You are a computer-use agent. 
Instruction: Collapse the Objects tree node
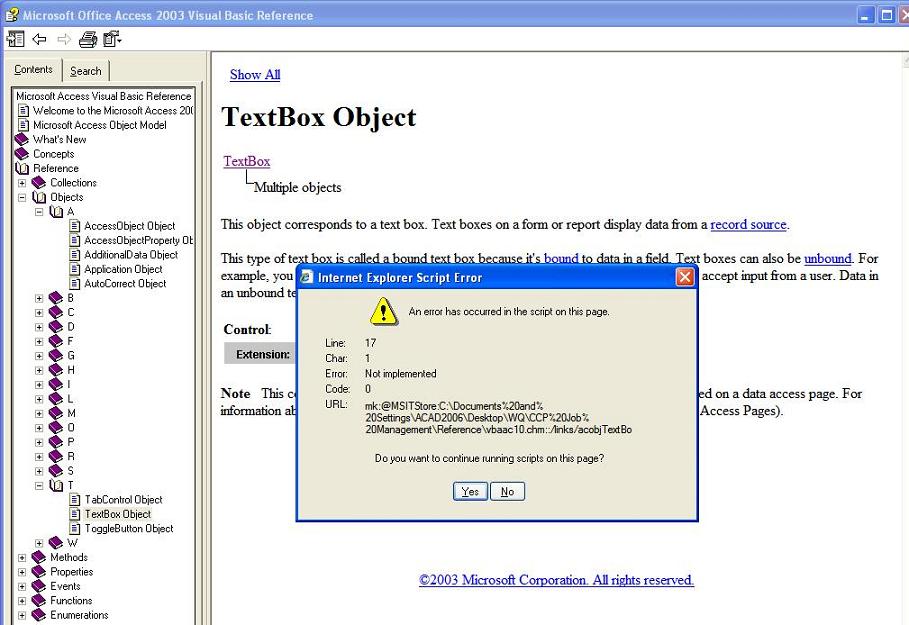pyautogui.click(x=22, y=197)
